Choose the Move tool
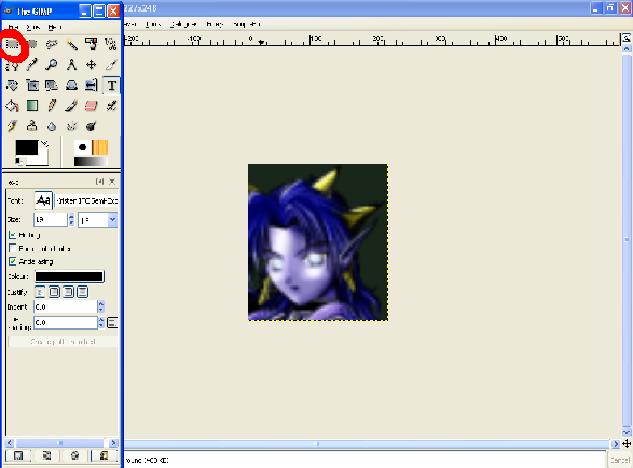Image resolution: width=633 pixels, height=468 pixels. tap(91, 65)
